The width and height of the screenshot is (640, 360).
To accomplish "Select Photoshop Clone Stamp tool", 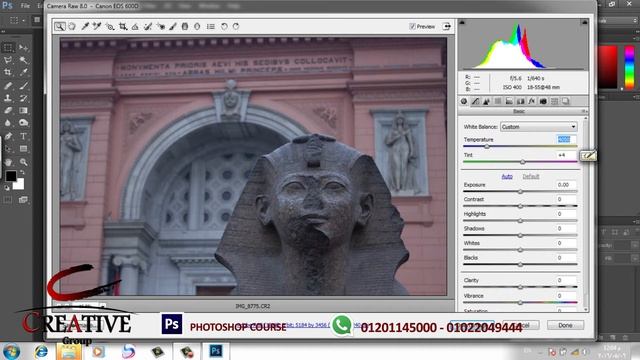I will click(8, 98).
